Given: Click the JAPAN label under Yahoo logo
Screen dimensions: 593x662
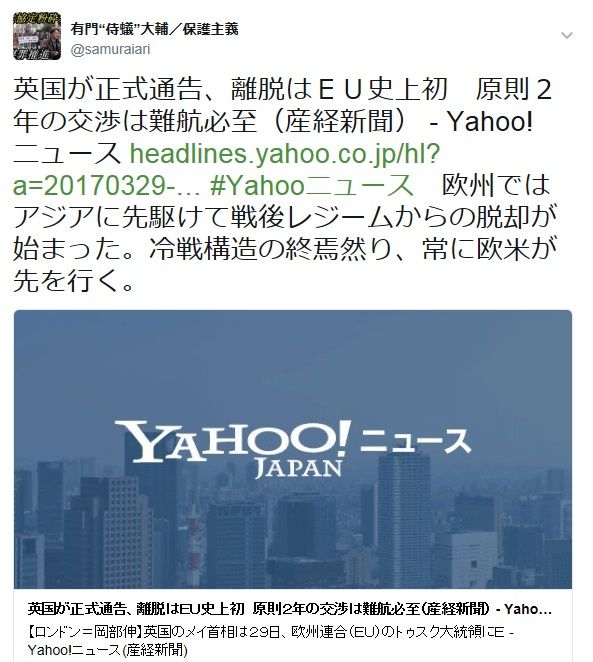Looking at the screenshot, I should point(298,469).
